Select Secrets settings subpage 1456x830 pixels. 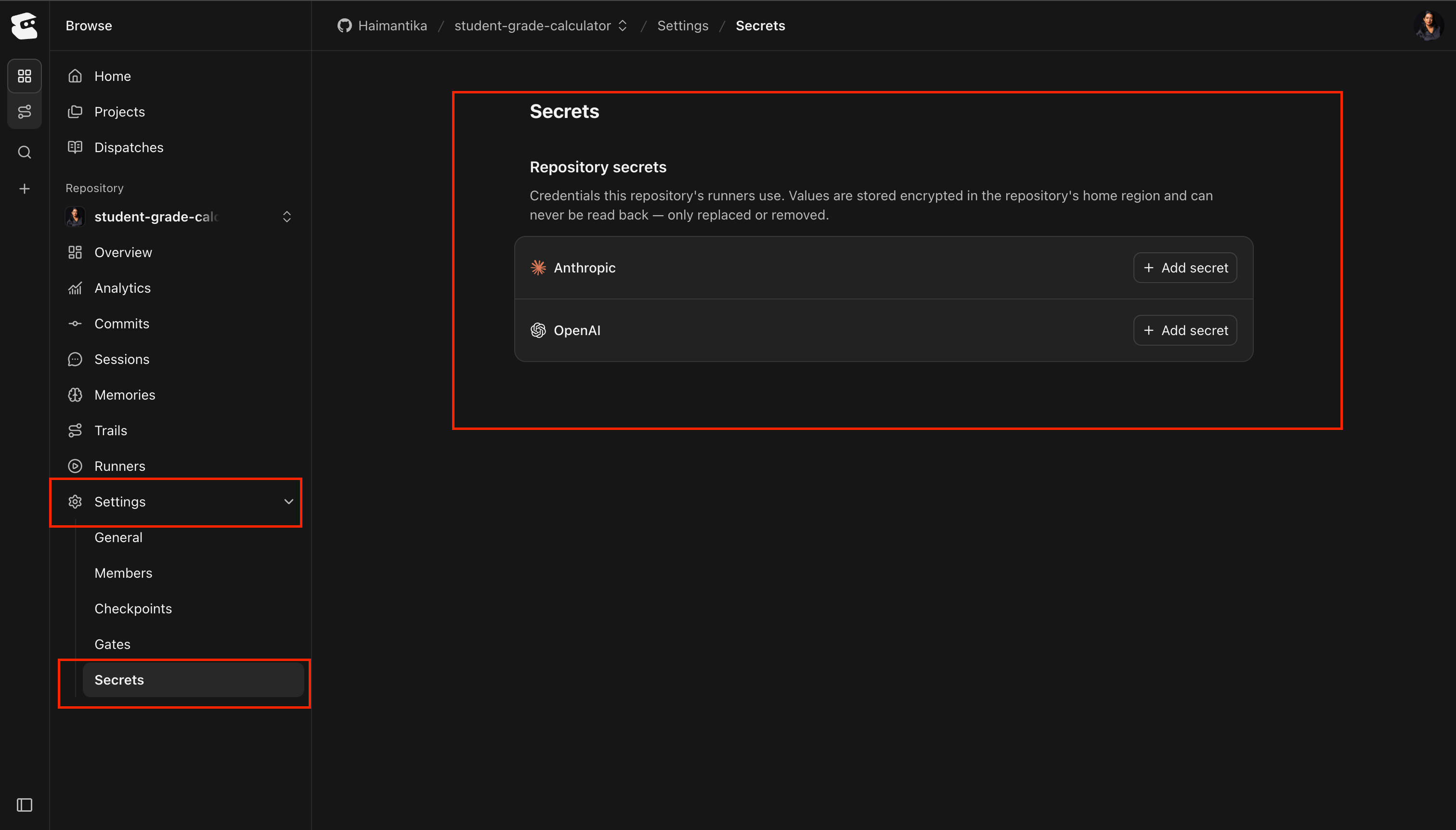coord(193,679)
